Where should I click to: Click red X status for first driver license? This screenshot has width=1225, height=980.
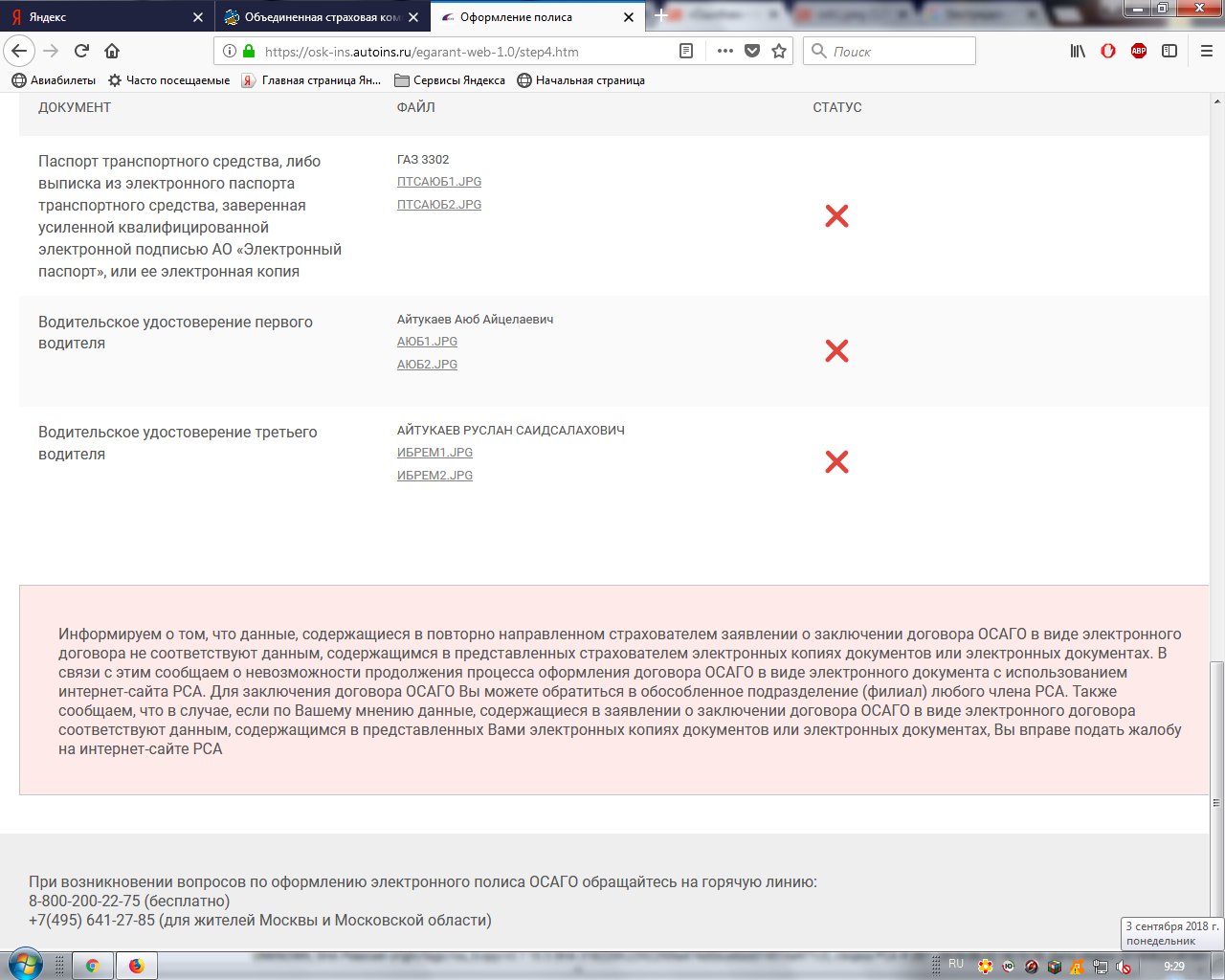[x=836, y=351]
